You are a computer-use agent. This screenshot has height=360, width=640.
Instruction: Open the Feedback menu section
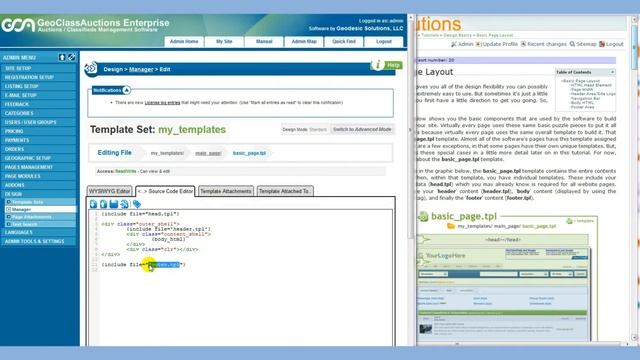coord(38,104)
